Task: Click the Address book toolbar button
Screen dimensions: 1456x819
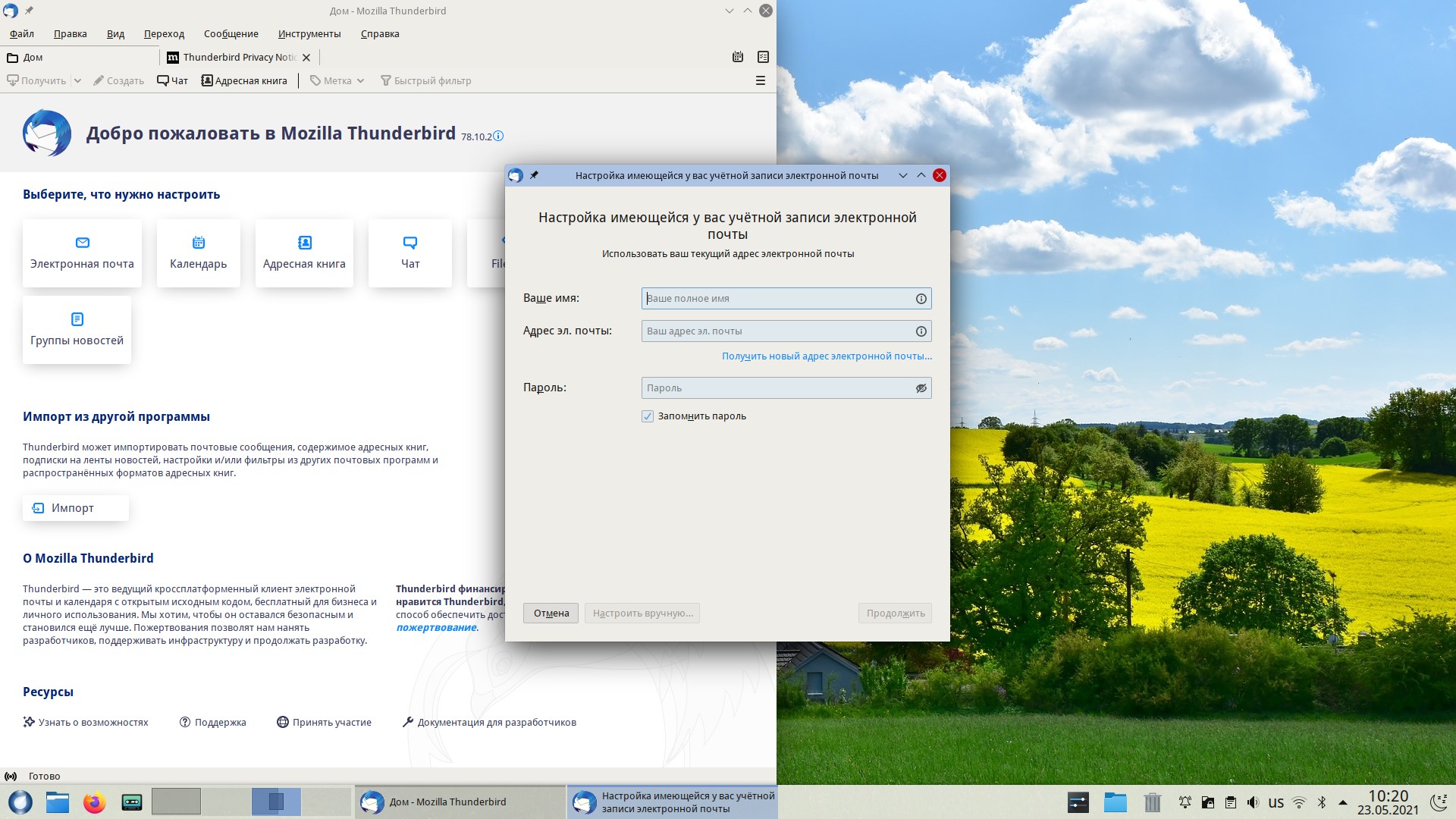Action: pyautogui.click(x=243, y=80)
